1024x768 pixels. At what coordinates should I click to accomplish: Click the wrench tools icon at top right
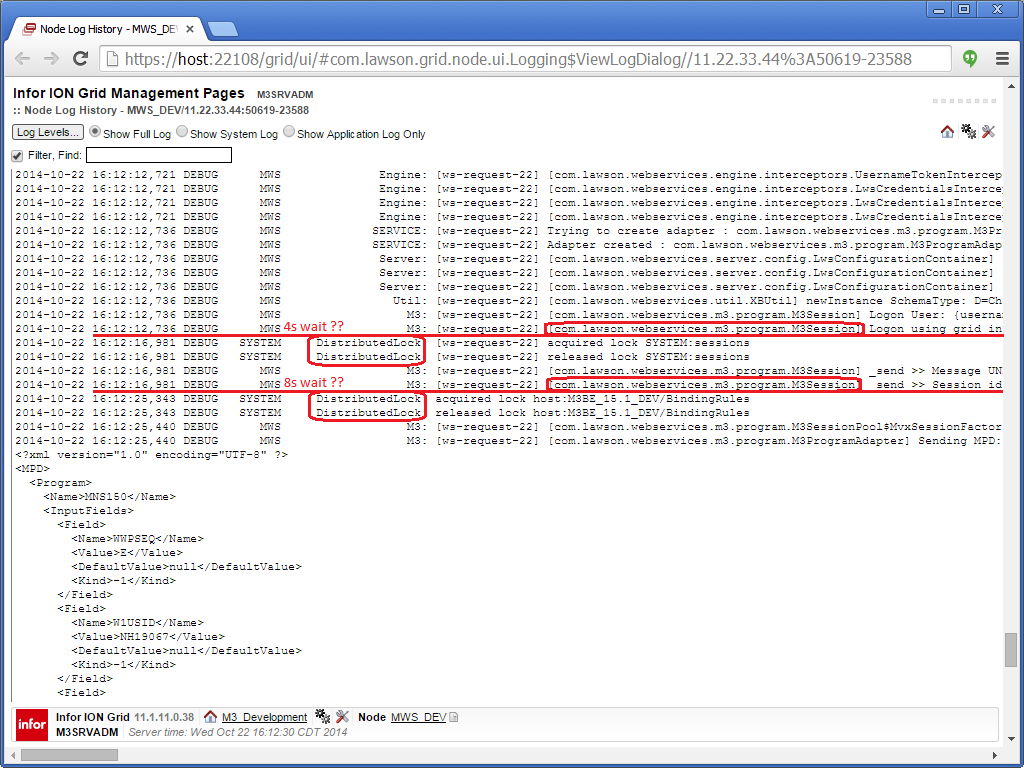point(988,132)
